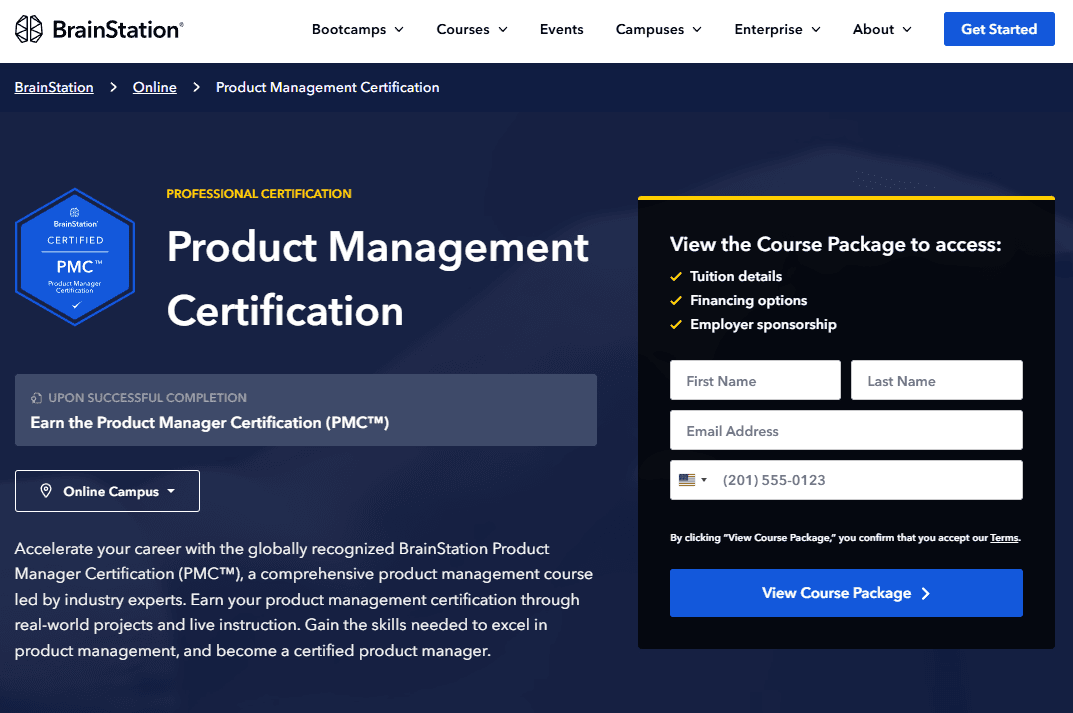
Task: Click the US flag country selector
Action: coord(693,480)
